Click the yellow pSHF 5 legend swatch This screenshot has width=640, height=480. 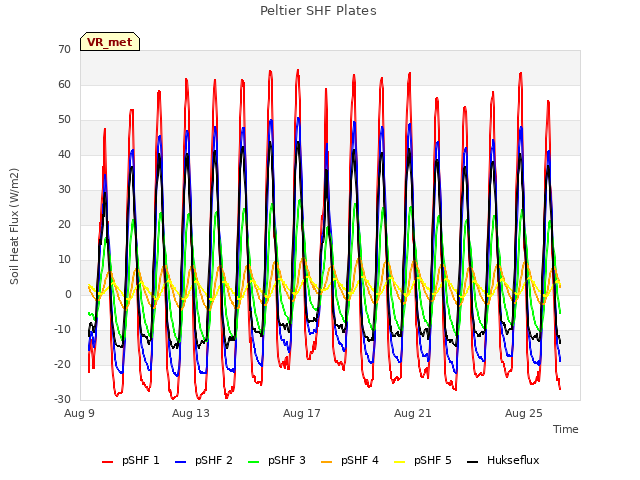click(x=400, y=462)
